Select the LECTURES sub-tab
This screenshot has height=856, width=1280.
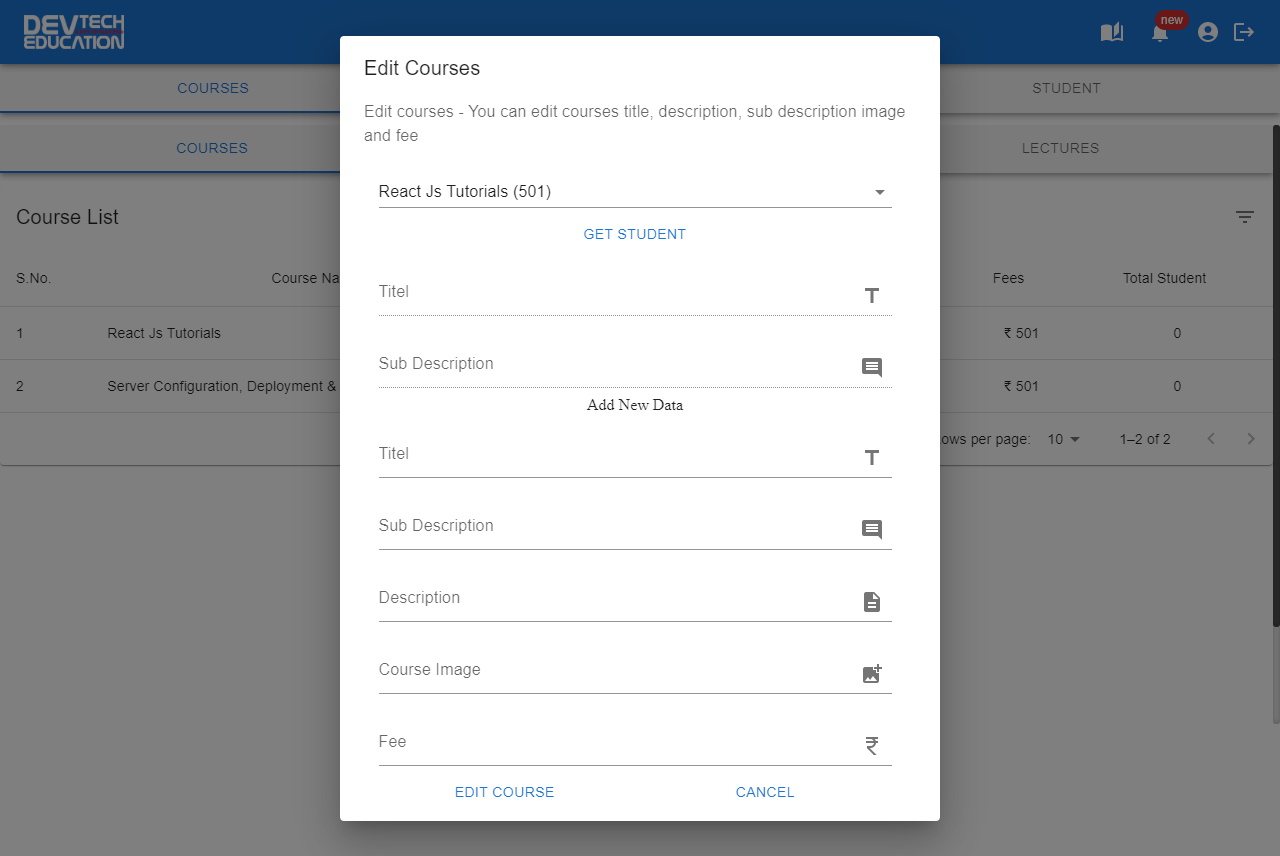click(x=1060, y=148)
